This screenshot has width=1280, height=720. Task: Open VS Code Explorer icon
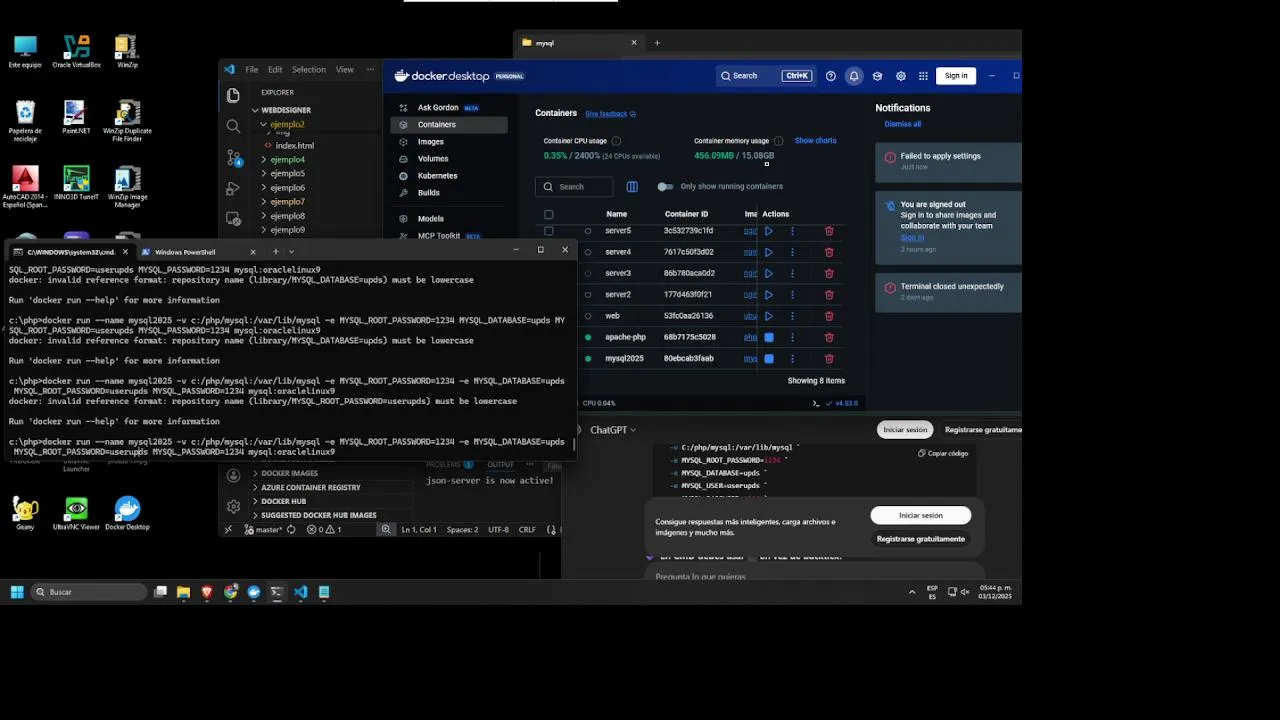pyautogui.click(x=233, y=95)
